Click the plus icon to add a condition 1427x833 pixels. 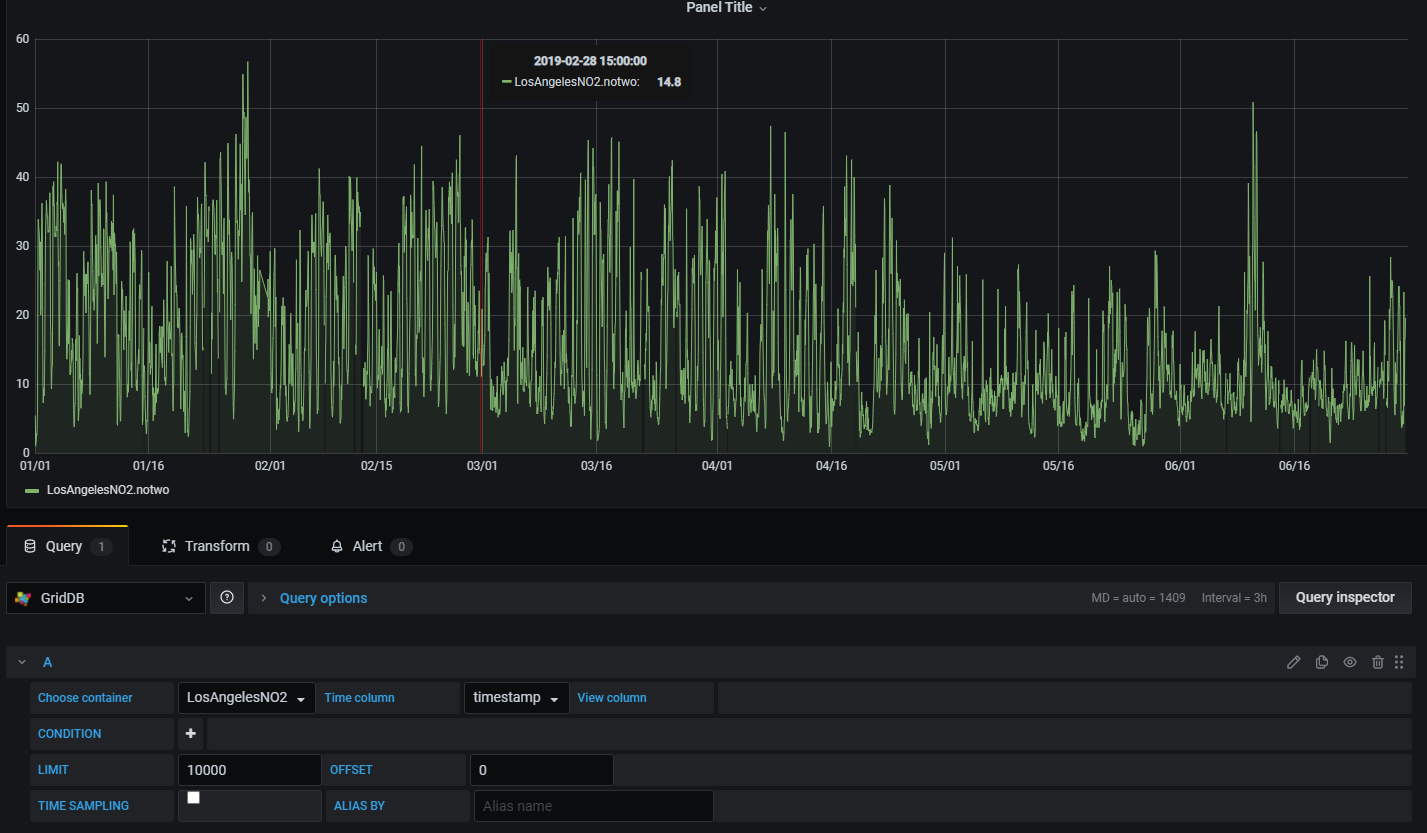(x=191, y=734)
